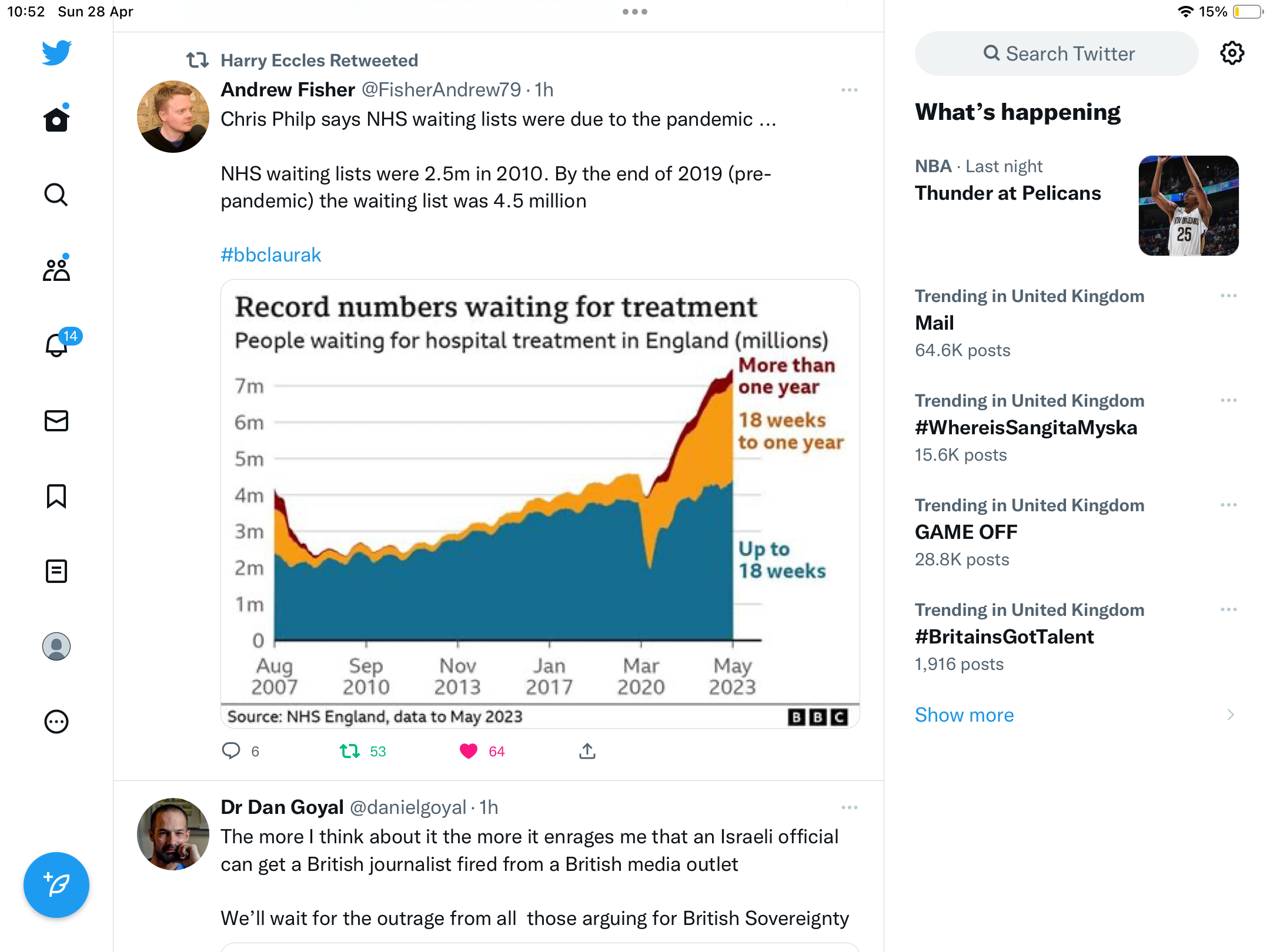Open trending topic GAME OFF
Viewport: 1270px width, 952px height.
pyautogui.click(x=966, y=532)
